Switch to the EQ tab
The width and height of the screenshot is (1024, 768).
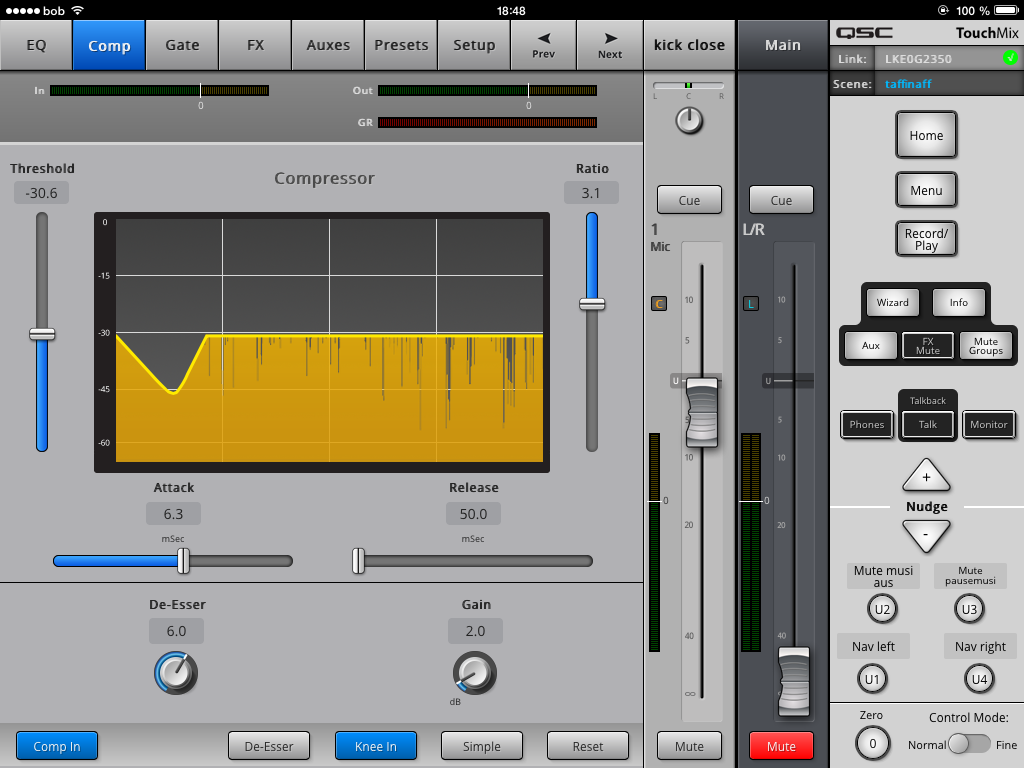click(37, 45)
